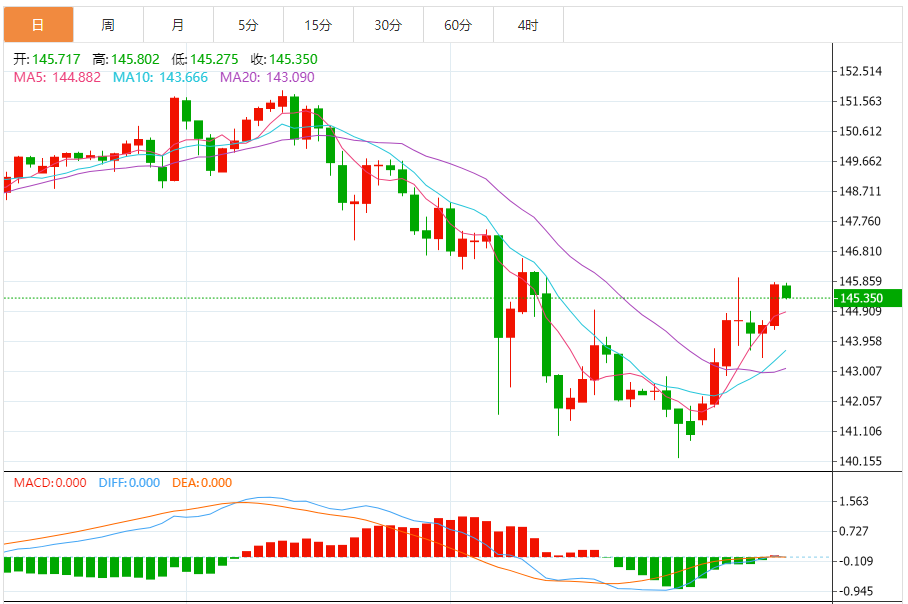Image resolution: width=908 pixels, height=604 pixels.
Task: Click the DIFF:0.000 indicator label
Action: coord(129,482)
